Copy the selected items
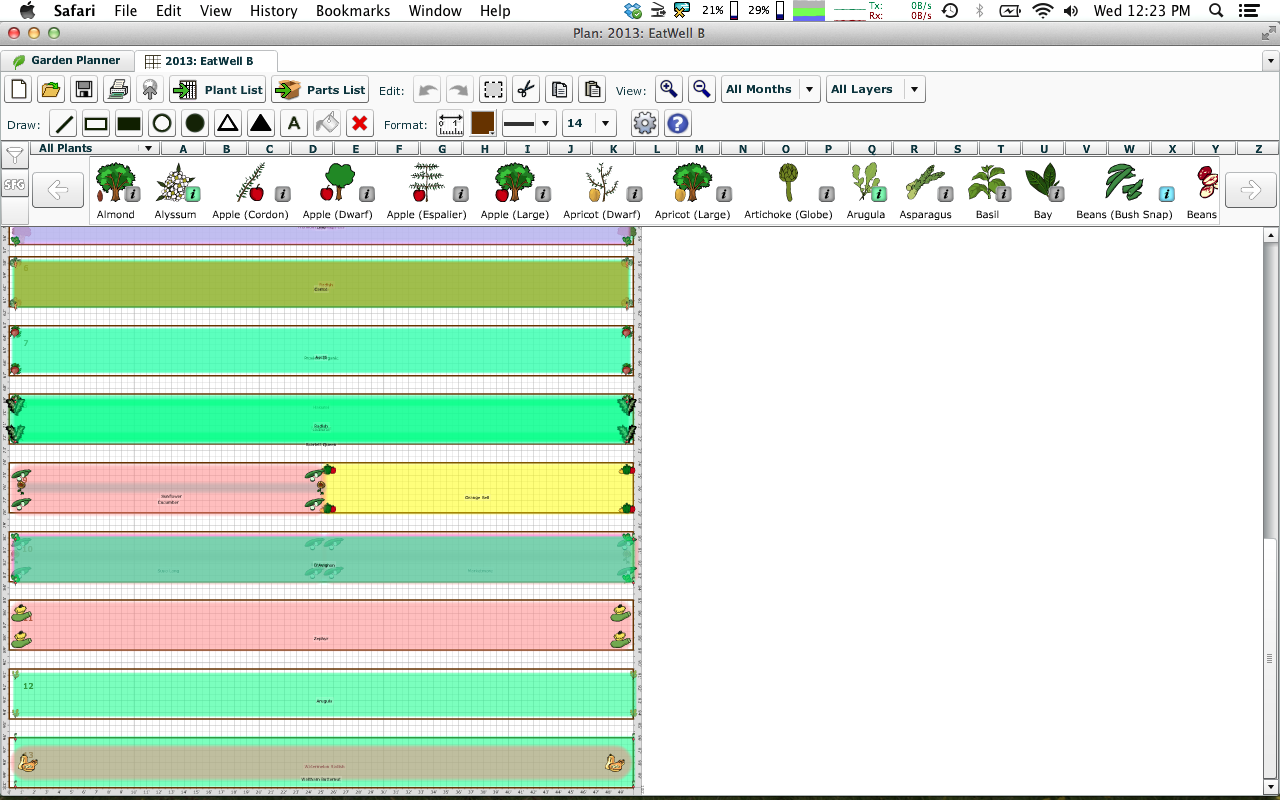1280x800 pixels. tap(560, 89)
